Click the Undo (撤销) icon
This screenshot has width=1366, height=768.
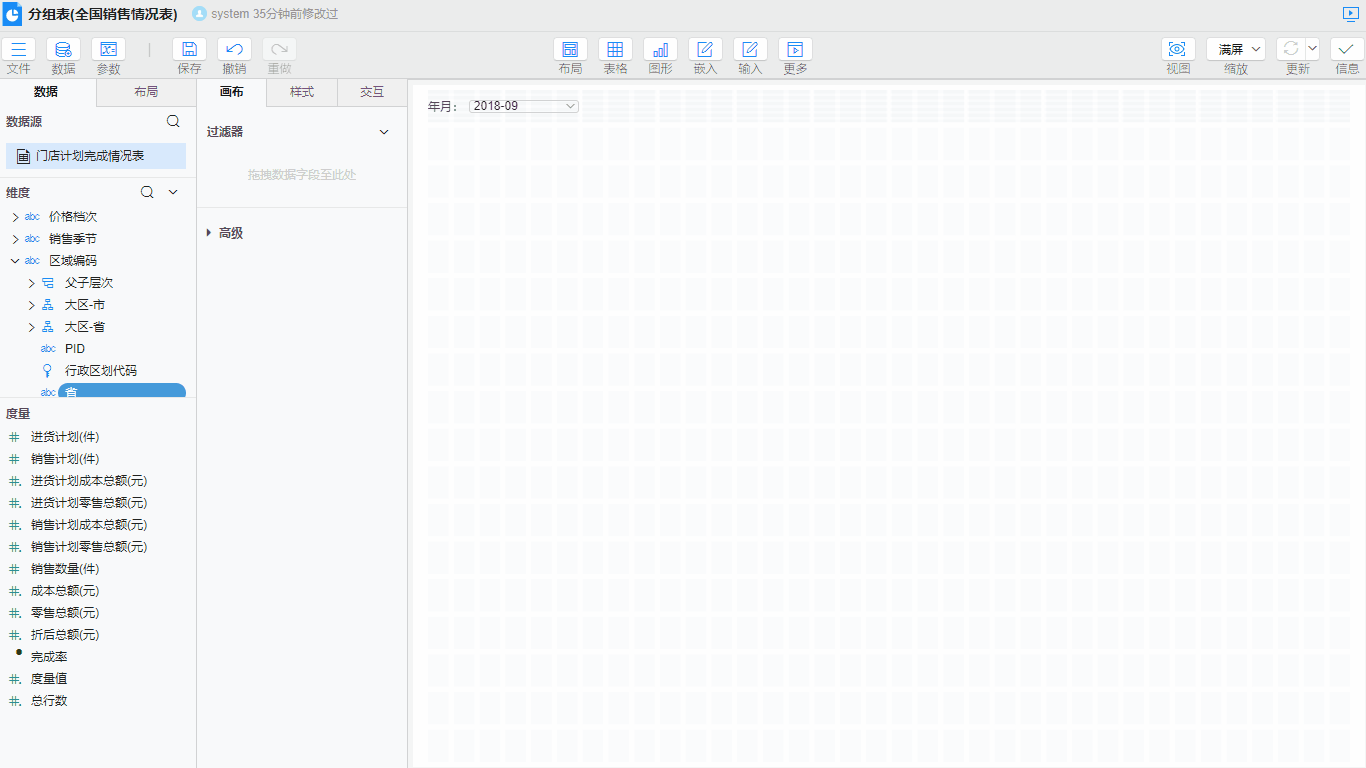pos(234,50)
